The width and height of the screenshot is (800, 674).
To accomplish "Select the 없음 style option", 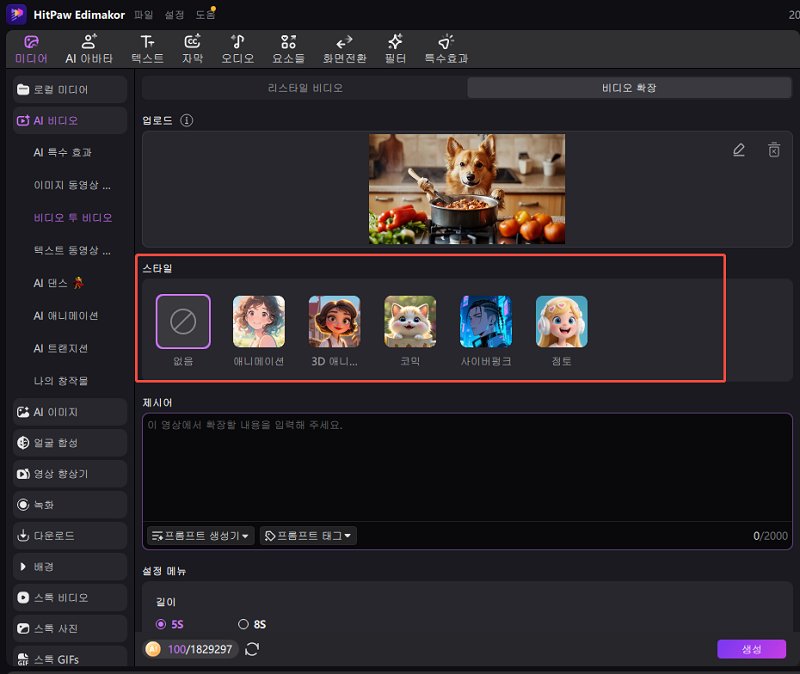I will click(183, 321).
